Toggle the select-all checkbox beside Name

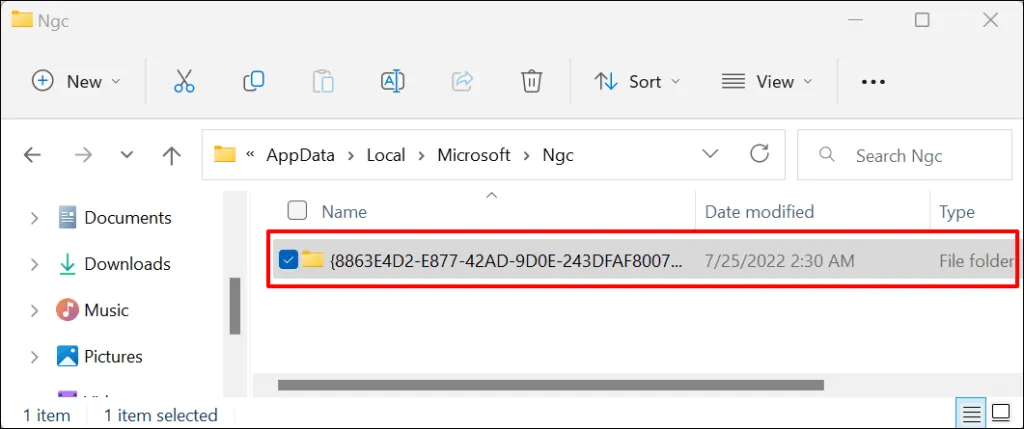pos(297,210)
